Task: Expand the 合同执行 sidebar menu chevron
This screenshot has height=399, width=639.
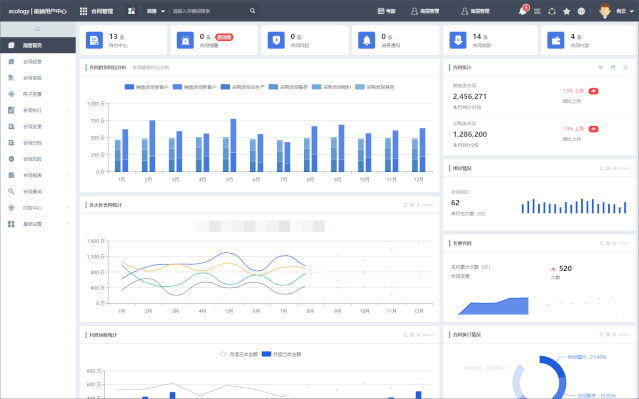Action: 67,110
